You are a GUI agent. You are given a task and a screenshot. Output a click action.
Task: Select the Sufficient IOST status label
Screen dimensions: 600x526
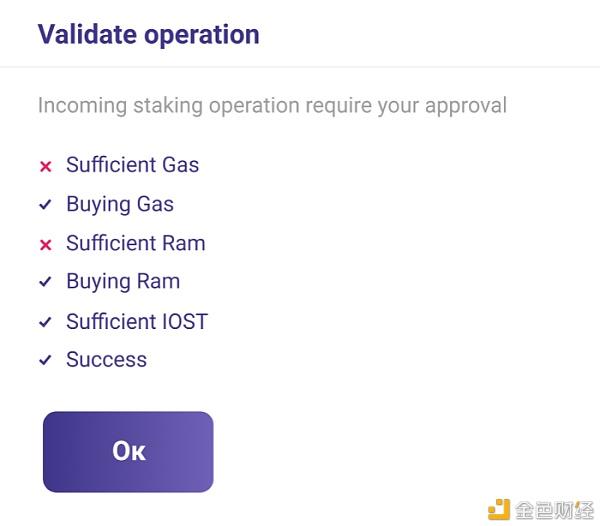click(x=137, y=321)
